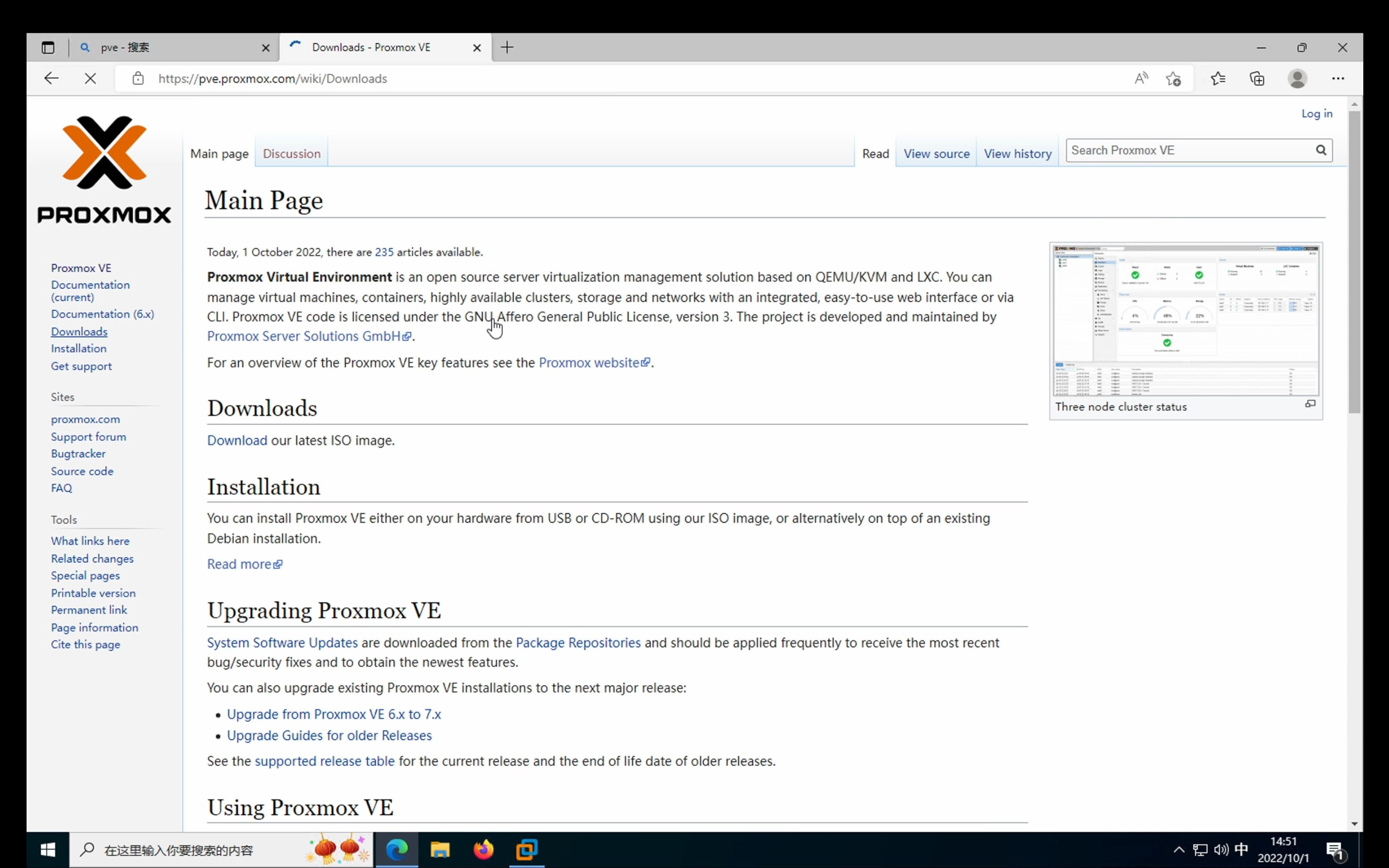This screenshot has height=868, width=1389.
Task: Open Documentation (6.x) sidebar link
Action: 102,314
